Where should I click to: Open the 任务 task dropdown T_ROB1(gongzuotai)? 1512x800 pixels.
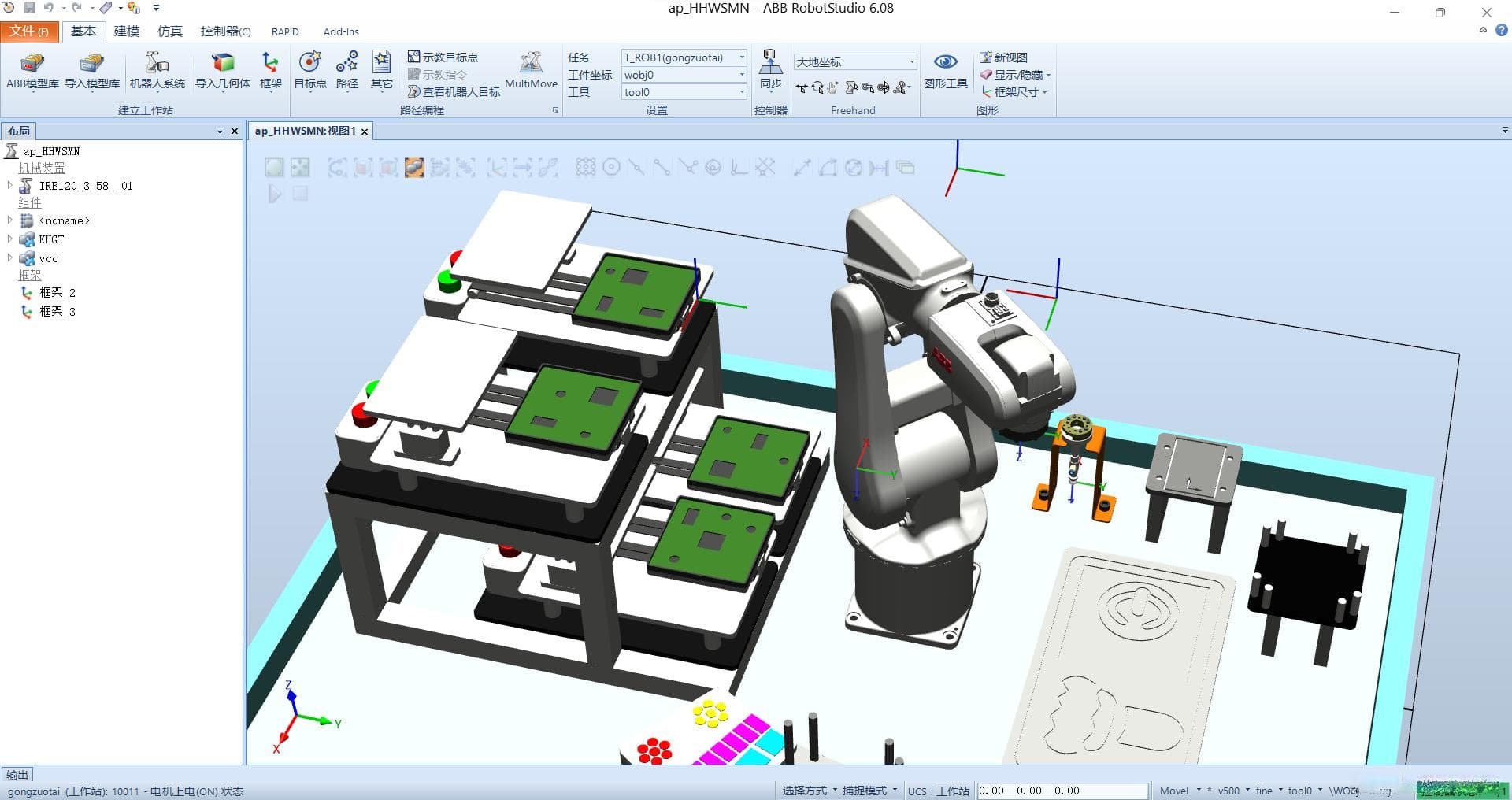tap(684, 57)
